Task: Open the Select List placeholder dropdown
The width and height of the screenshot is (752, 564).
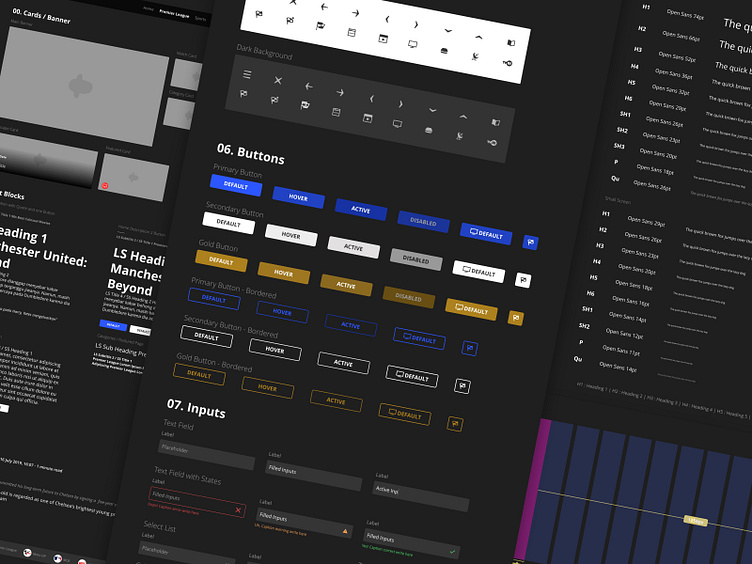Action: coord(186,555)
